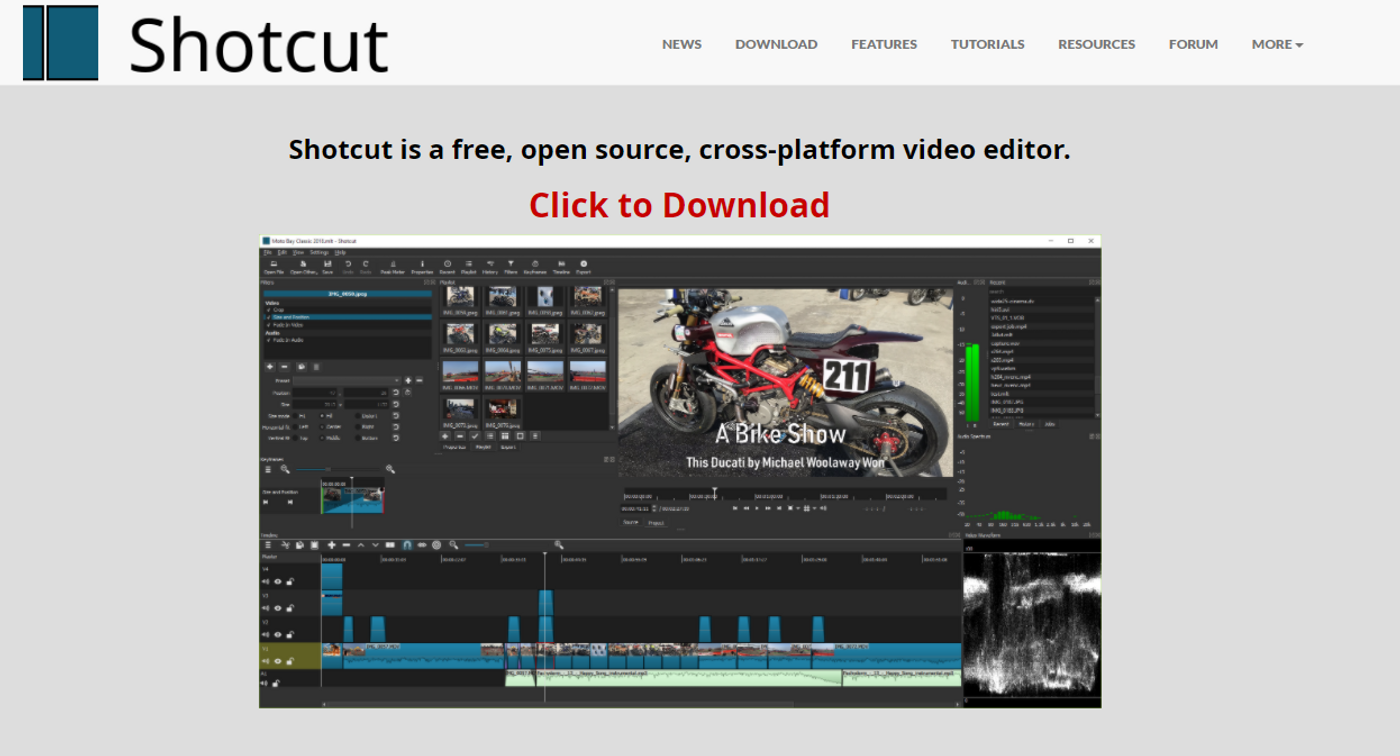Click the Export toolbar icon
1400x756 pixels.
(583, 262)
